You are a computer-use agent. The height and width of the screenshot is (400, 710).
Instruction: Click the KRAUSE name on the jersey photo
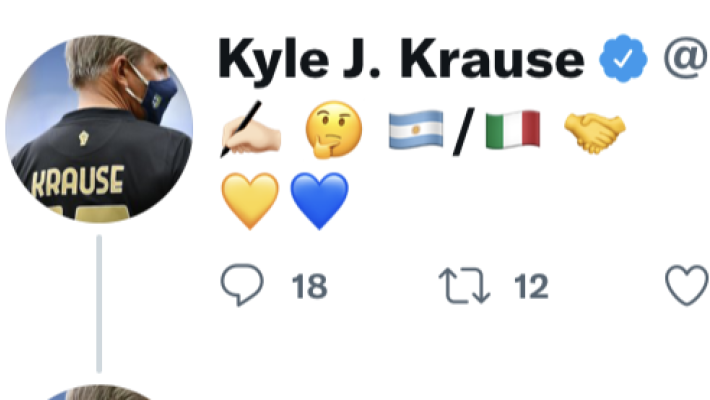click(x=78, y=182)
